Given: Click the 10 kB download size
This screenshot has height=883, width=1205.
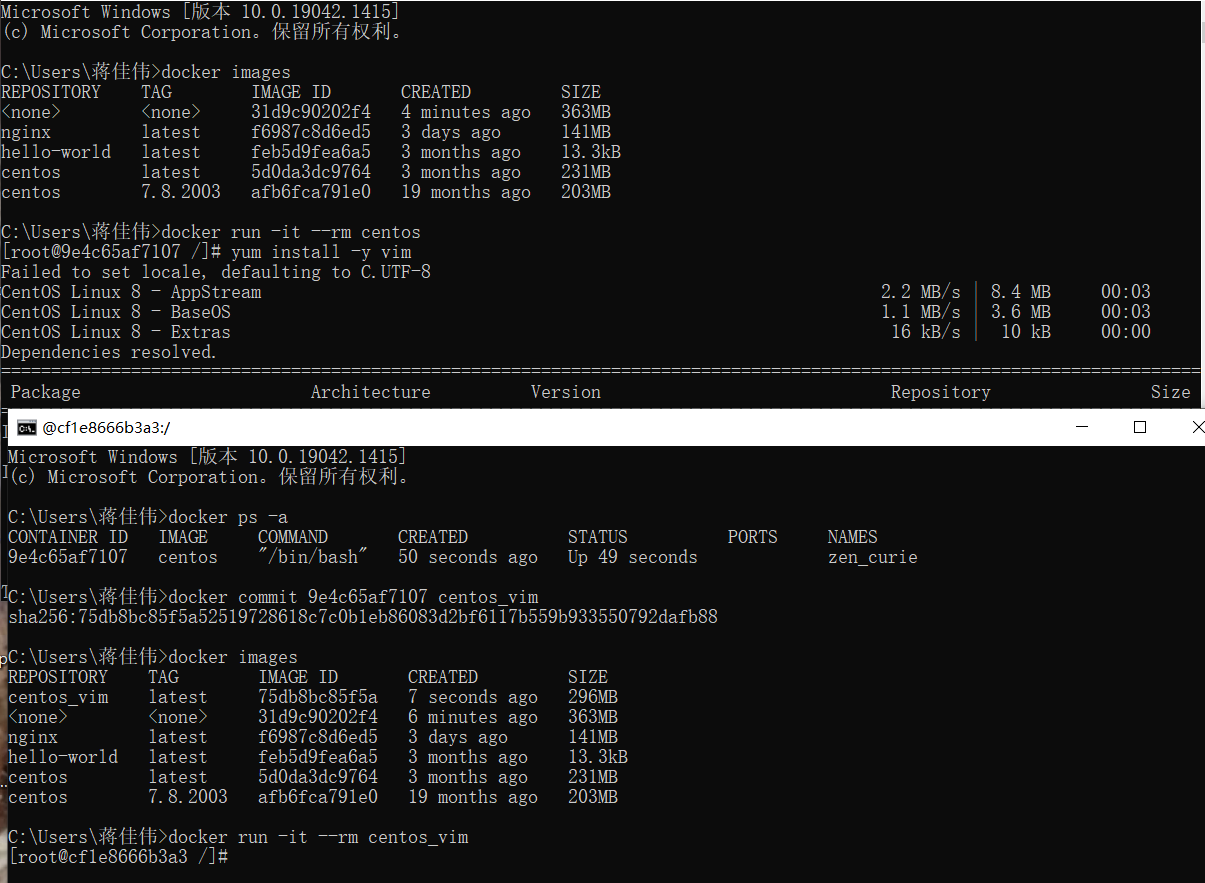Looking at the screenshot, I should (x=1026, y=332).
